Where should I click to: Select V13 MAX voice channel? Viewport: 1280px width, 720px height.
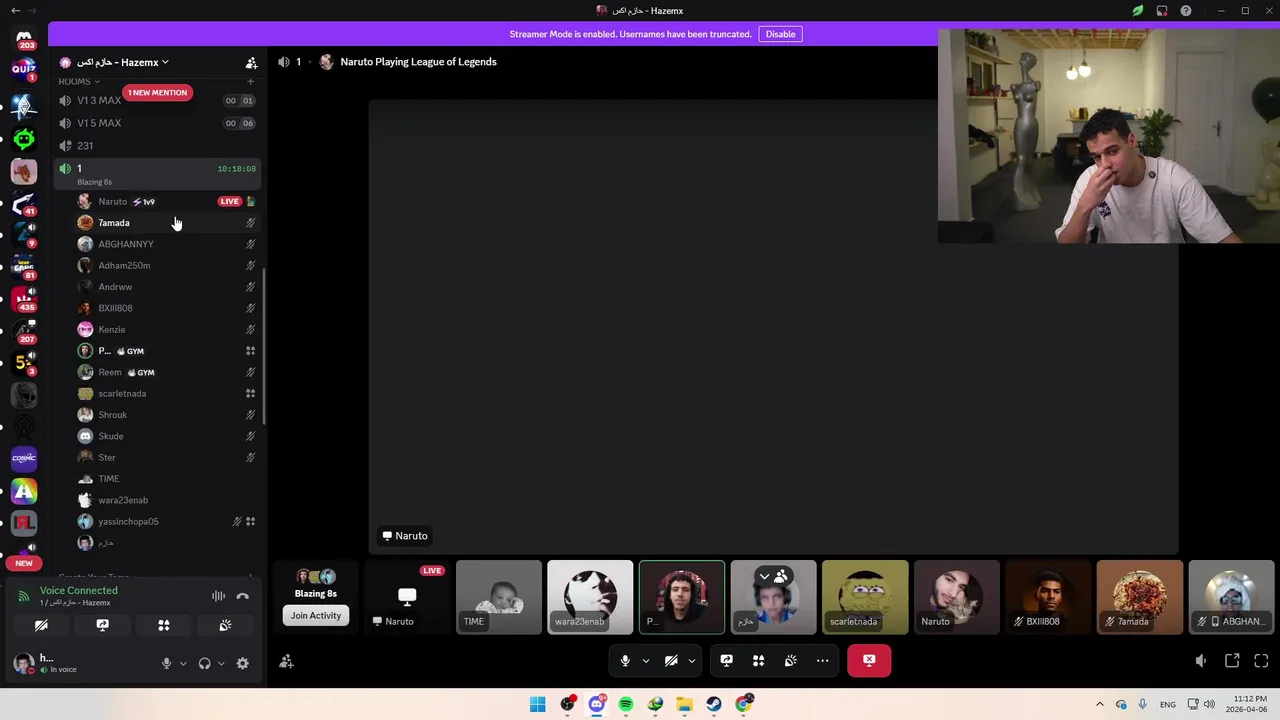[157, 100]
